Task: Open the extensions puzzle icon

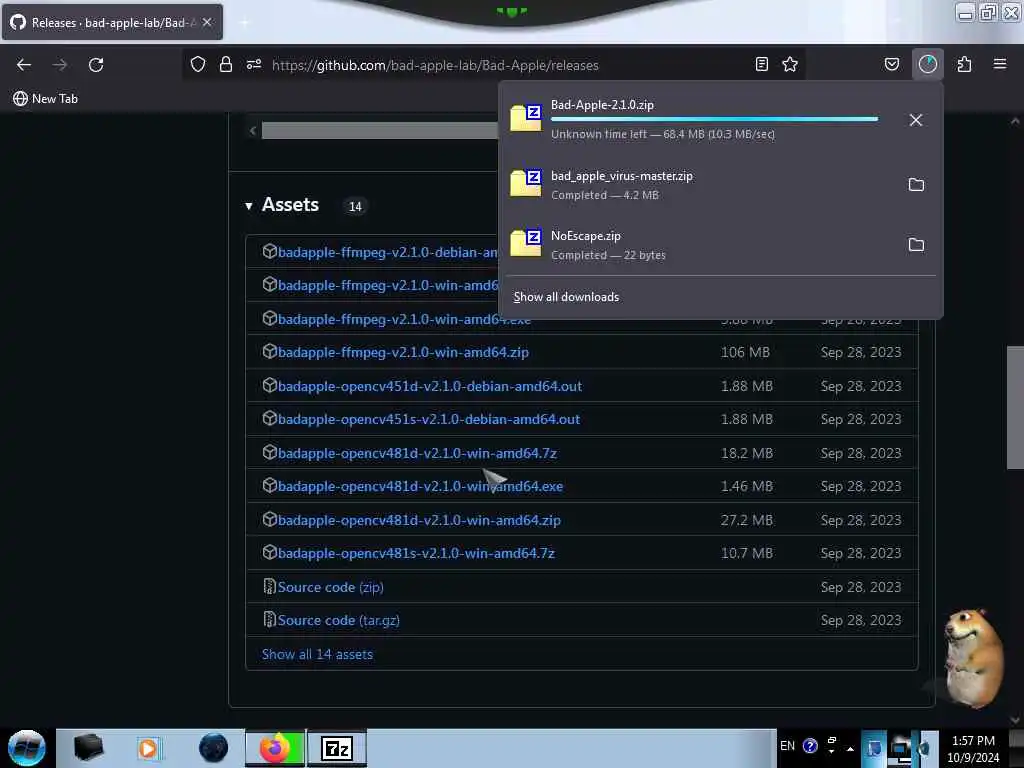Action: pos(964,64)
